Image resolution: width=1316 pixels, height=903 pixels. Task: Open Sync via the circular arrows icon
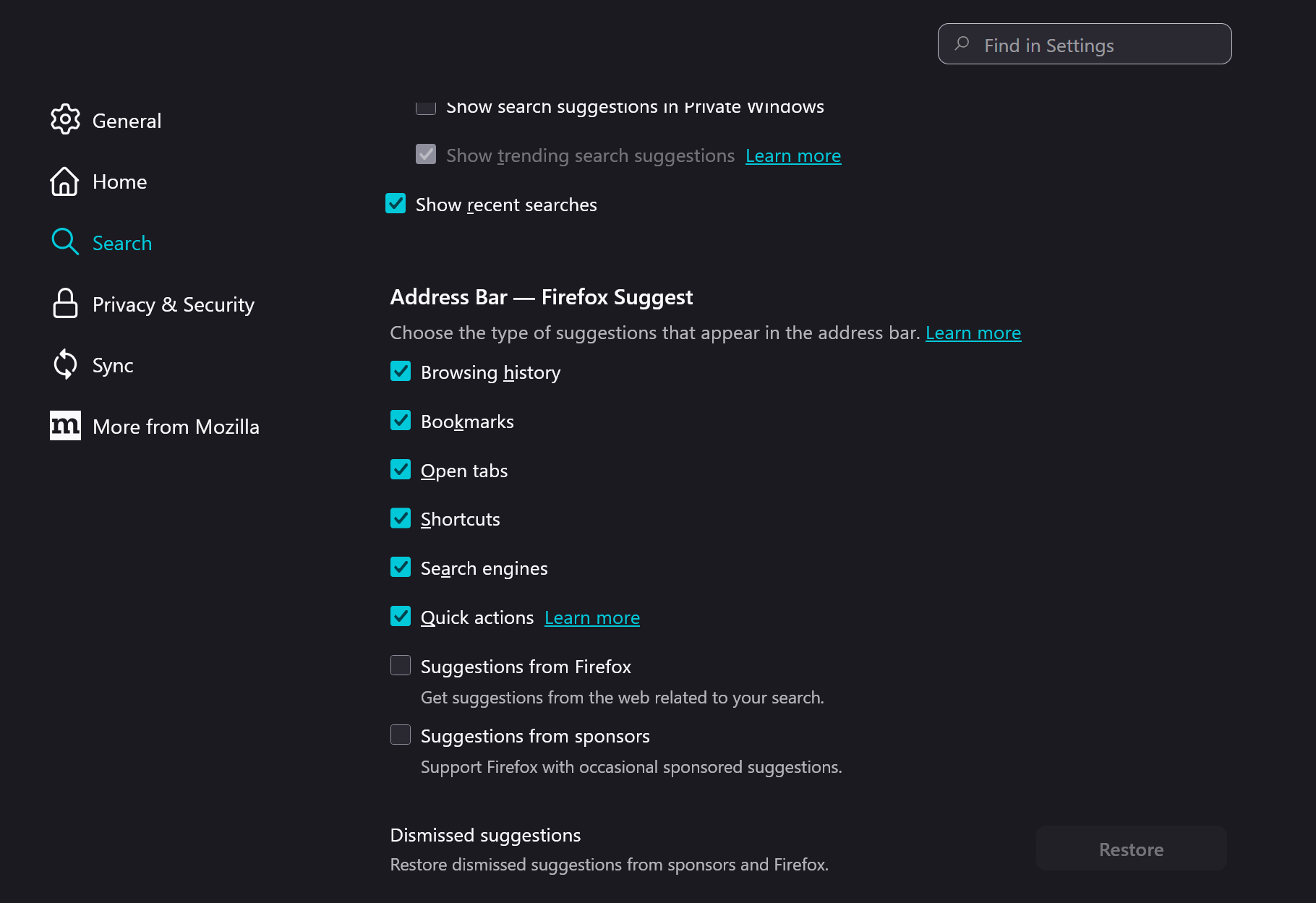pyautogui.click(x=65, y=364)
